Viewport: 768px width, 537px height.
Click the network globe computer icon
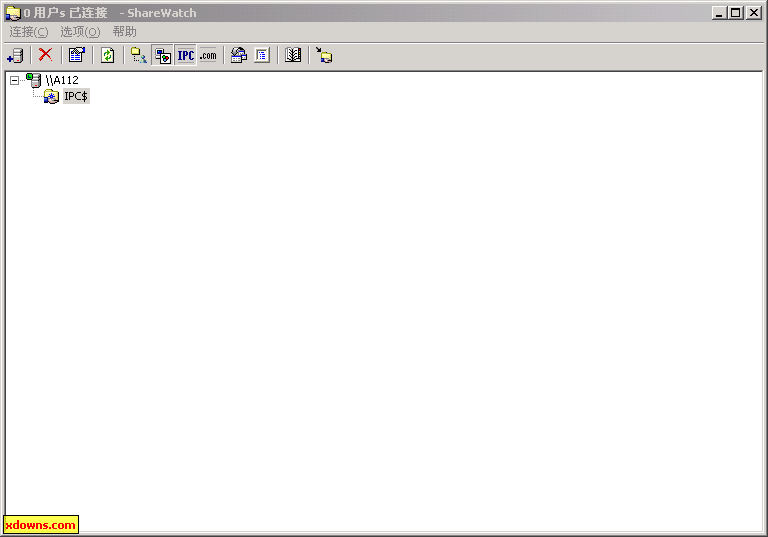[239, 55]
